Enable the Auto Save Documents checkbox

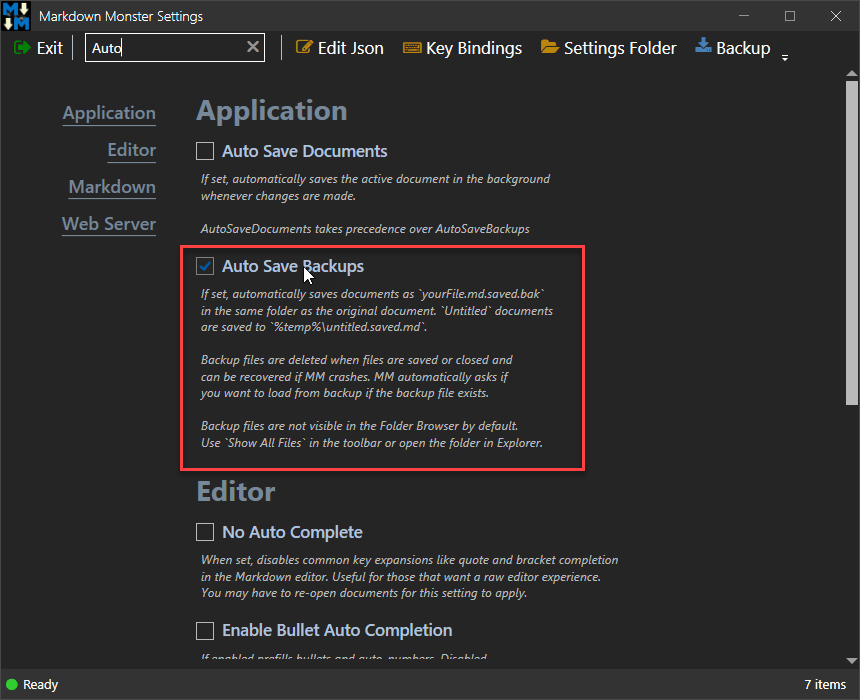point(205,151)
